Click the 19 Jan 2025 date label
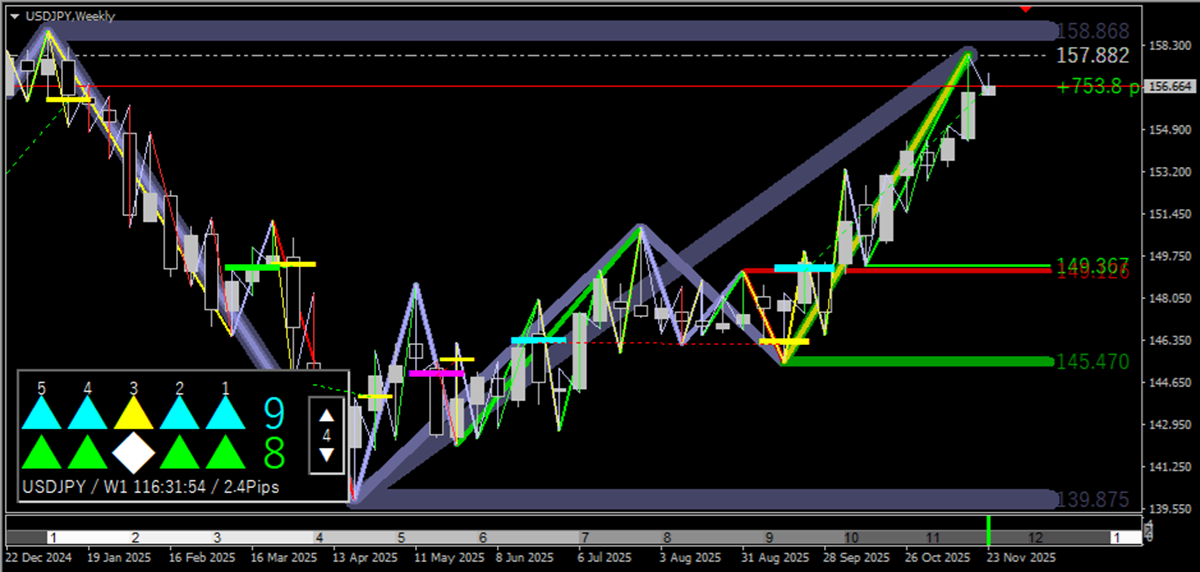This screenshot has width=1200, height=572. pos(118,556)
